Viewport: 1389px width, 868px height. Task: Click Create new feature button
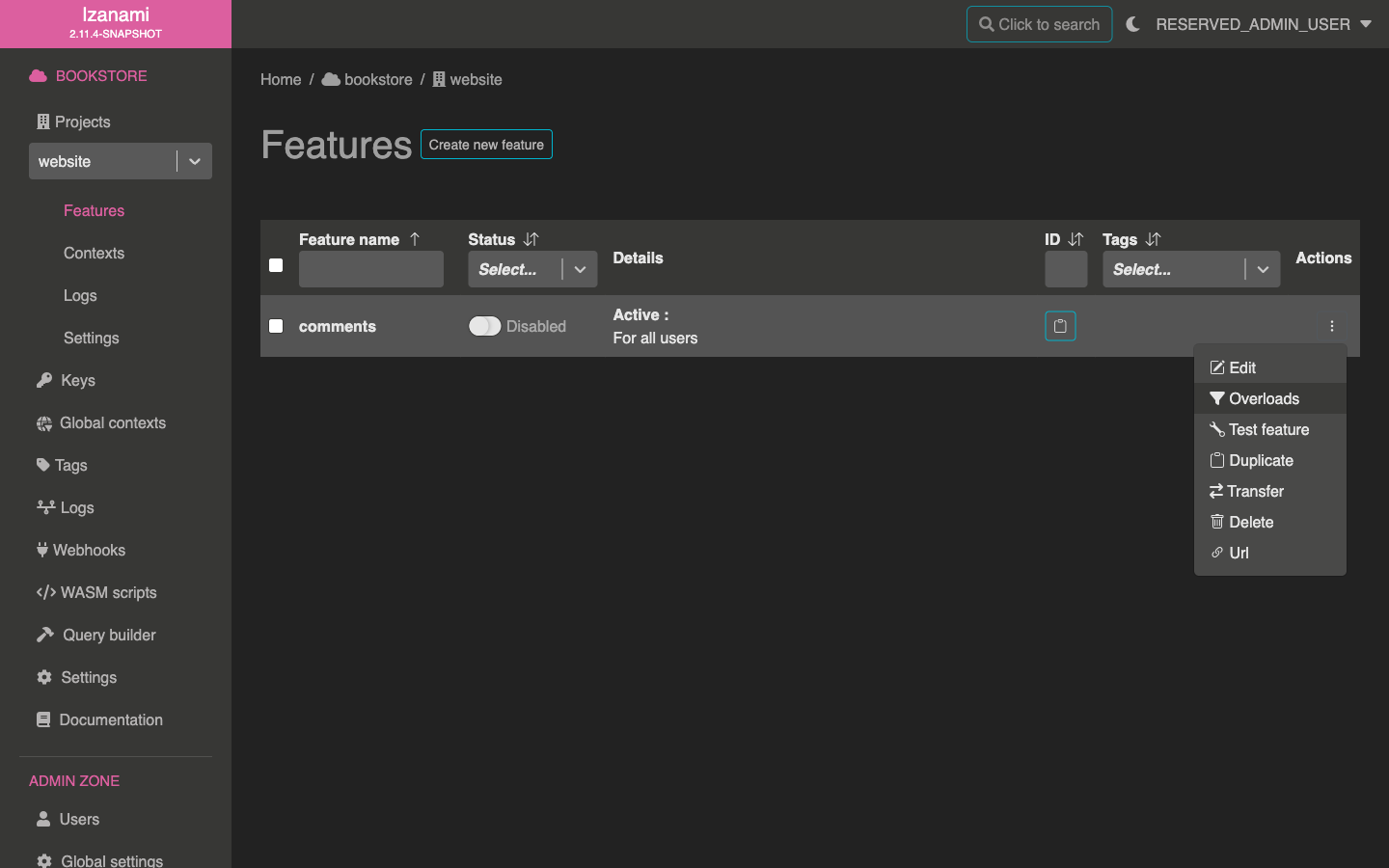(486, 145)
